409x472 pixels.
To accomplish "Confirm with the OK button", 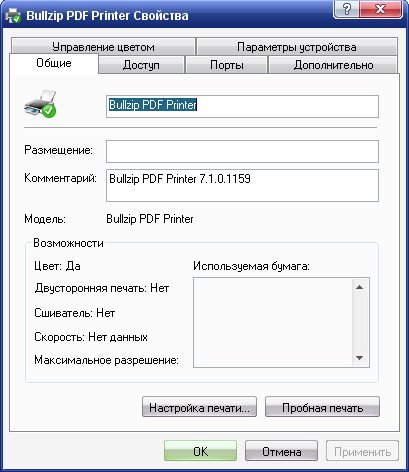I will (200, 451).
